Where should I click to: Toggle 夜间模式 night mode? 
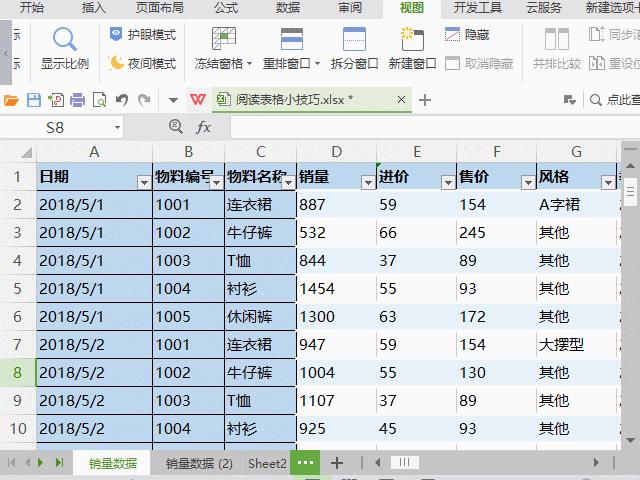(x=143, y=63)
